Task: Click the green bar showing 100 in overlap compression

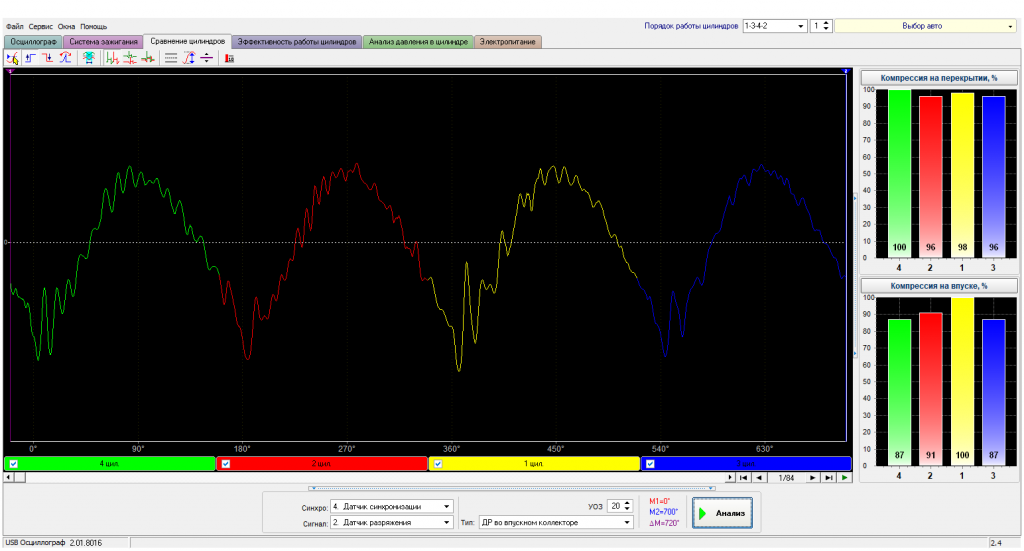Action: tap(899, 174)
